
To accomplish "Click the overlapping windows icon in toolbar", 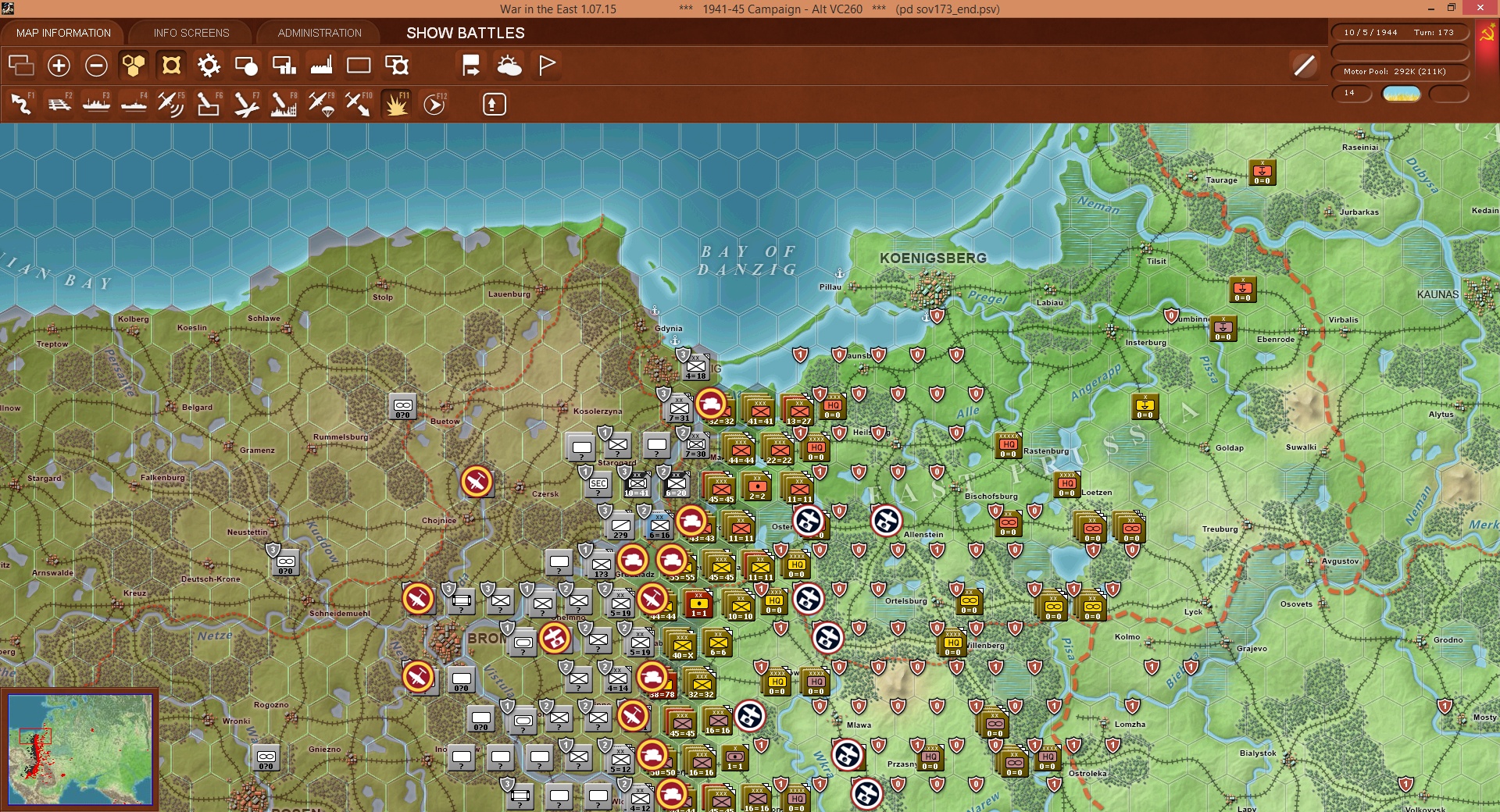I will click(21, 66).
